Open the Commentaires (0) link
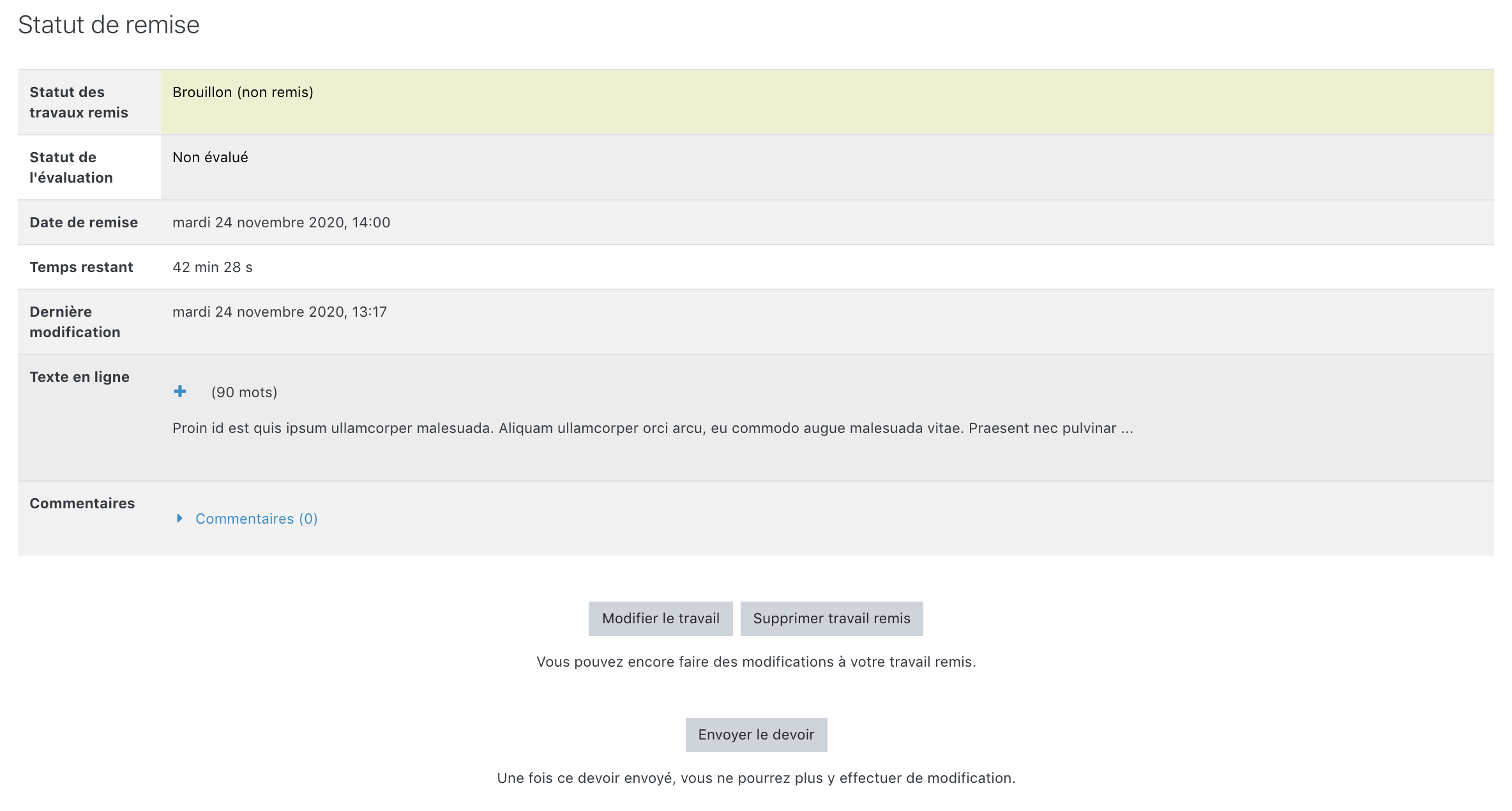Image resolution: width=1512 pixels, height=811 pixels. point(256,519)
